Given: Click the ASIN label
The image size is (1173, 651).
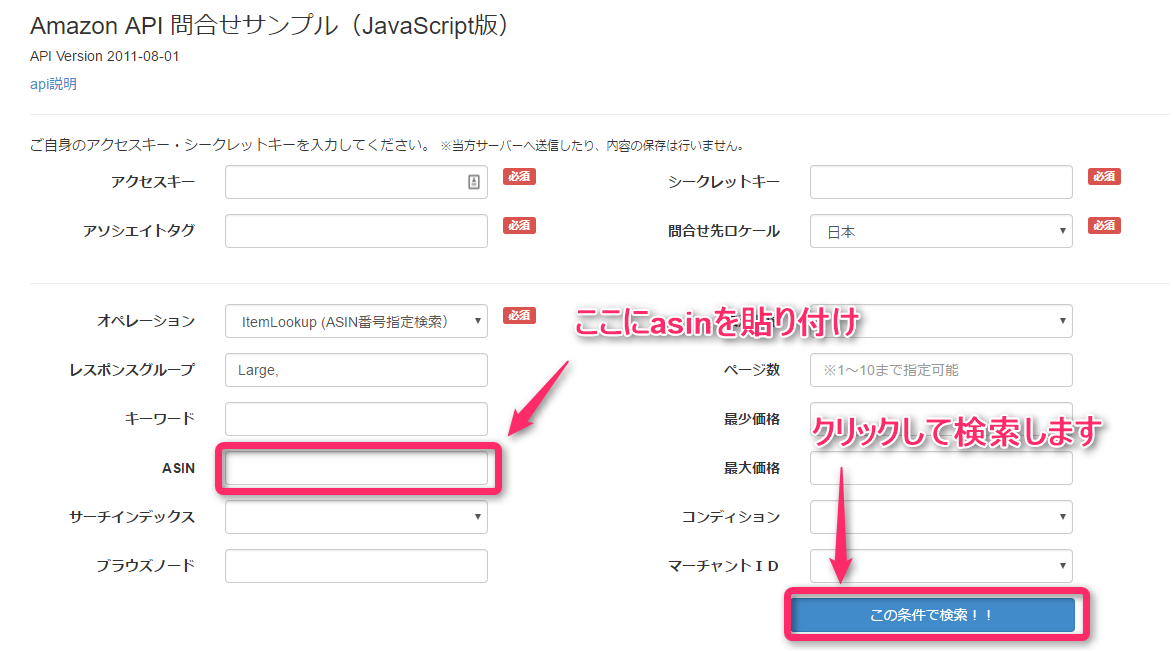Looking at the screenshot, I should [x=178, y=468].
